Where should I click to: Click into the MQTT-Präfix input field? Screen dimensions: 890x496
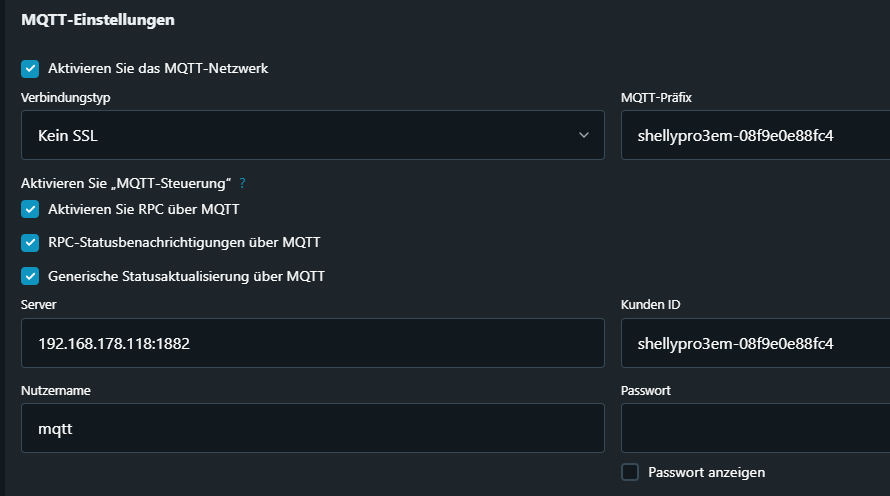tap(755, 135)
